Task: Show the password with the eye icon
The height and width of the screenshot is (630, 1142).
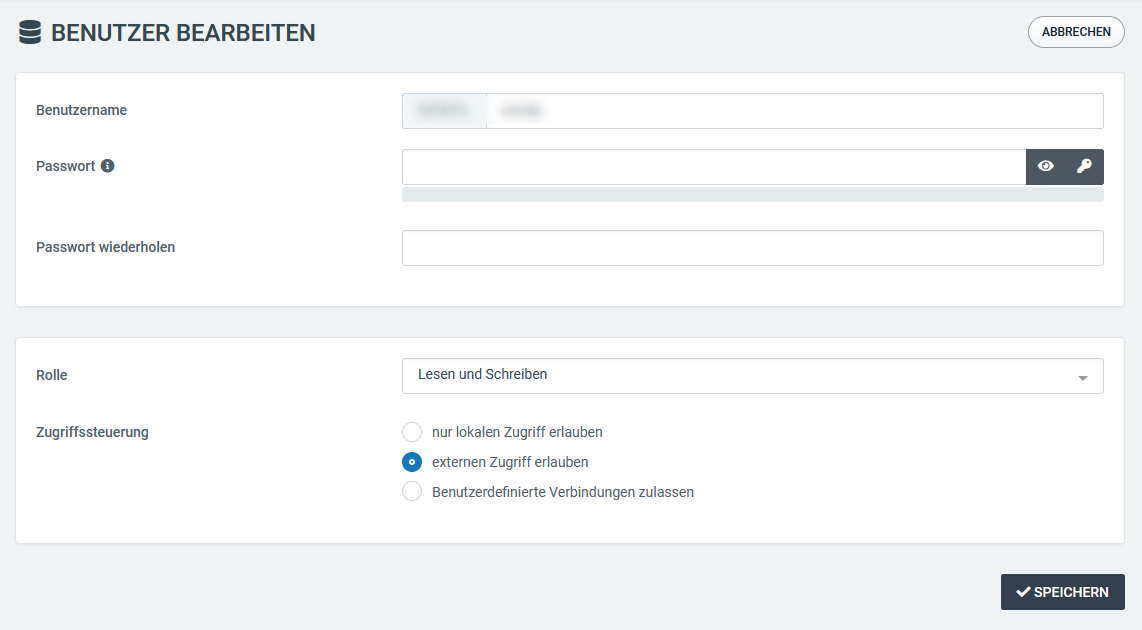Action: (x=1046, y=167)
